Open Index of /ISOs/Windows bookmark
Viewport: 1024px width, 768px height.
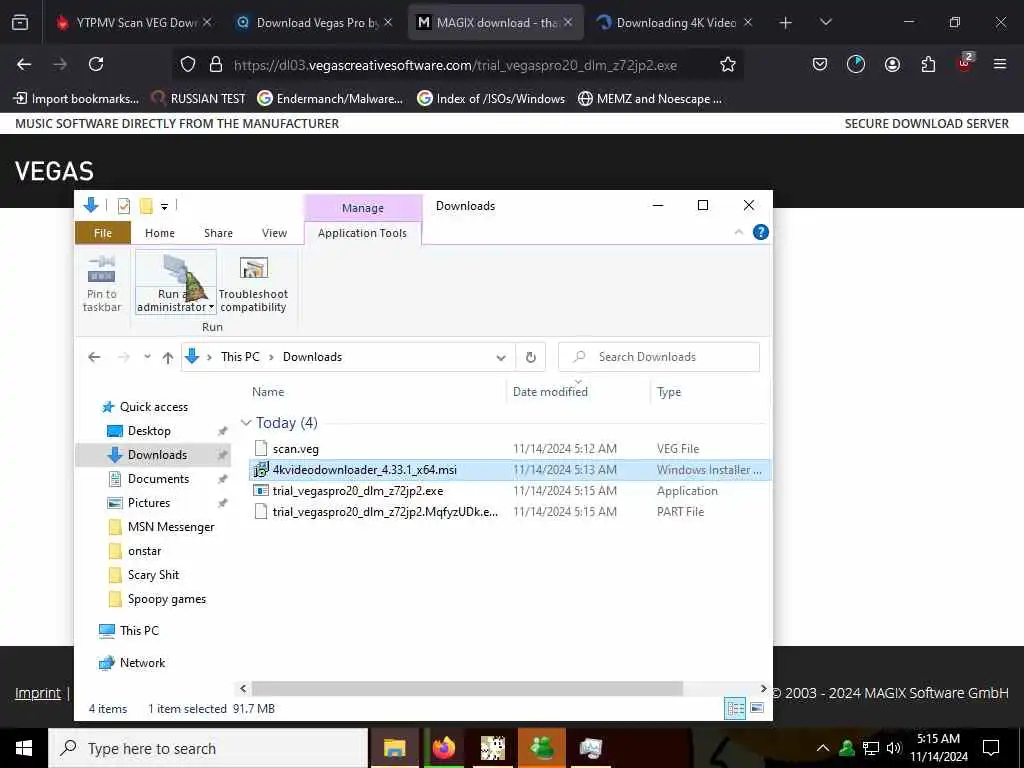491,99
